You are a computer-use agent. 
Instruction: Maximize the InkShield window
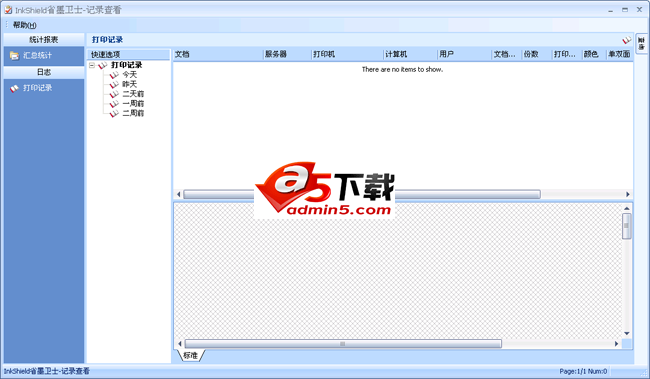point(625,10)
